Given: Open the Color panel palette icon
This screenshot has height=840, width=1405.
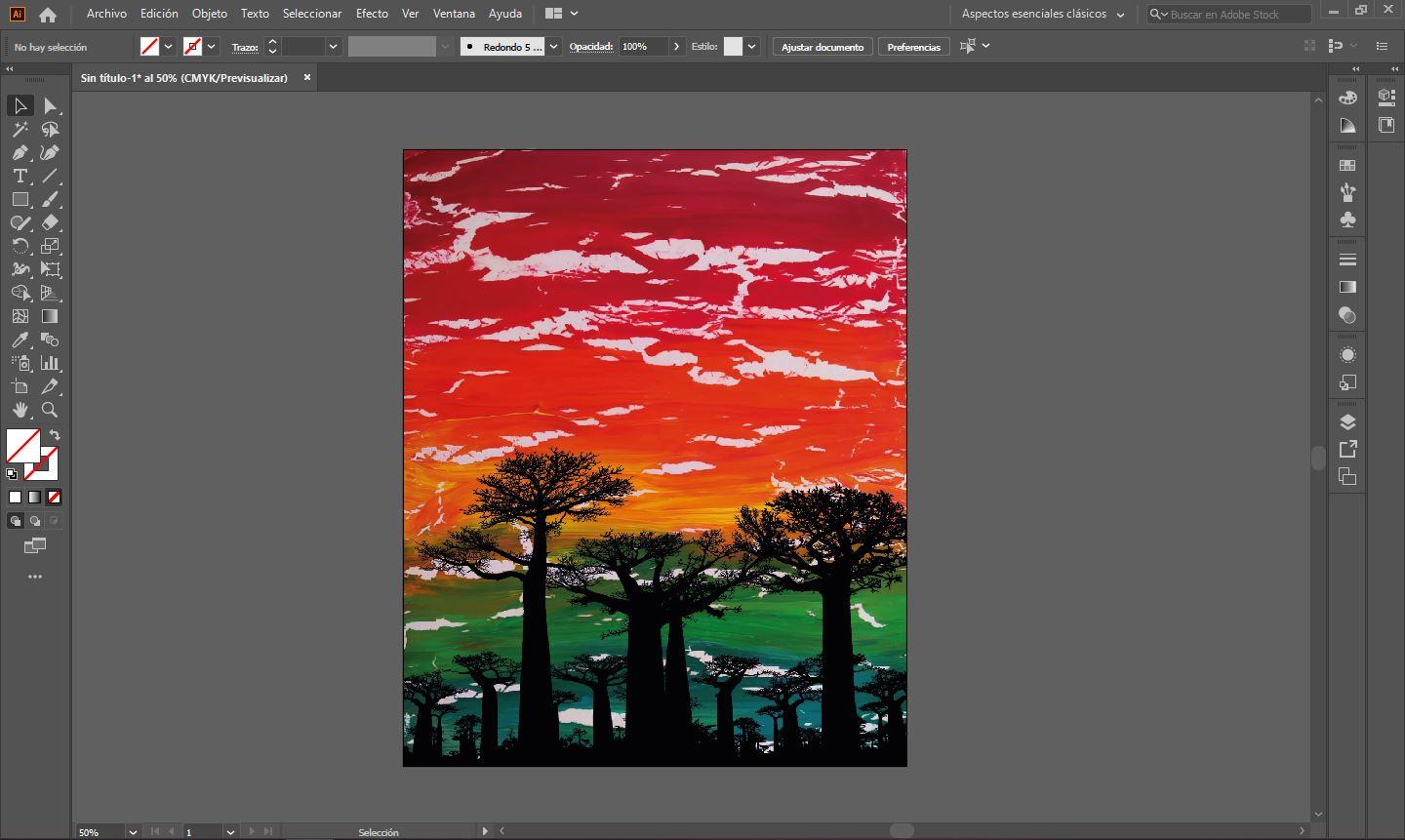Looking at the screenshot, I should pos(1347,98).
